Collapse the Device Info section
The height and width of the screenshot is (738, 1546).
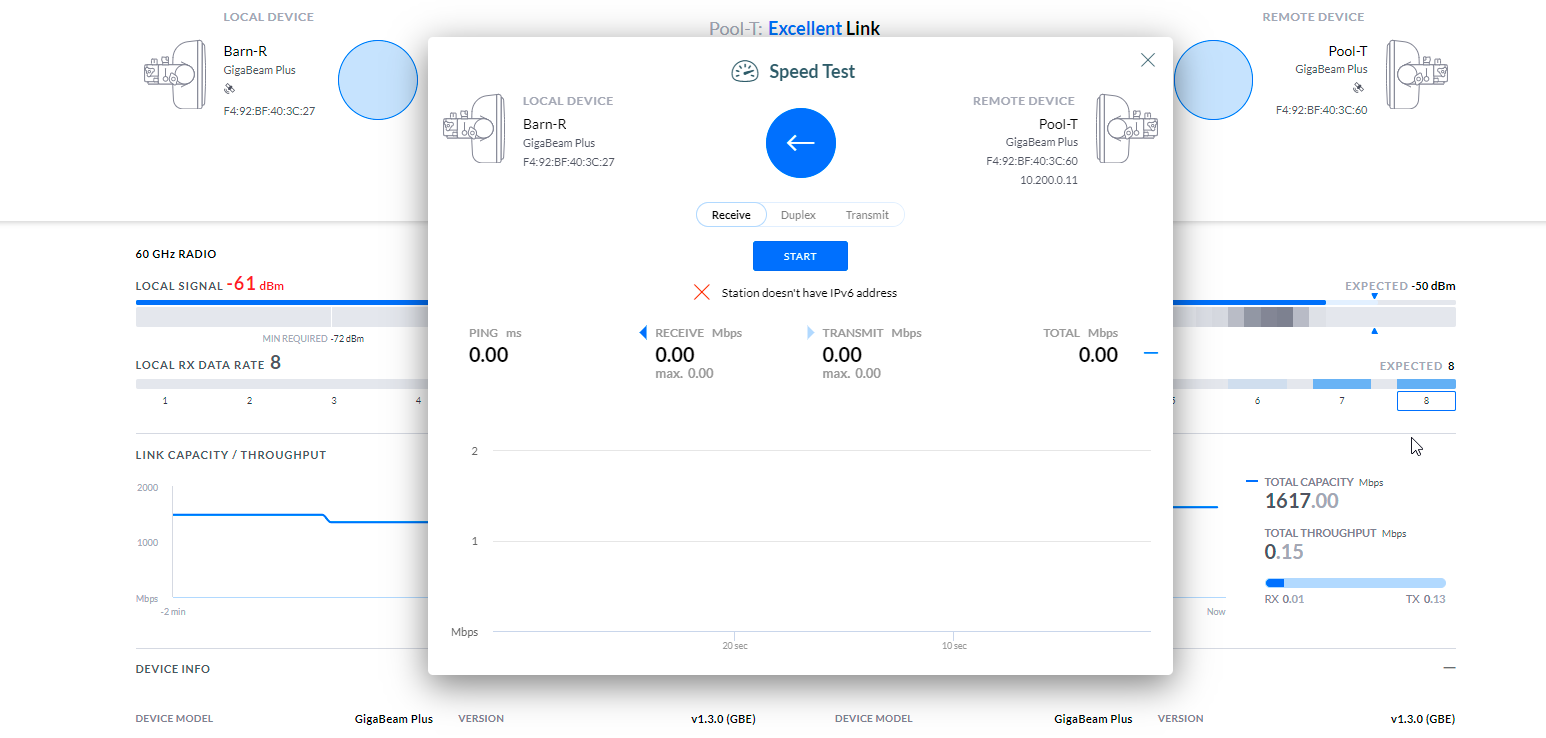click(x=1449, y=668)
